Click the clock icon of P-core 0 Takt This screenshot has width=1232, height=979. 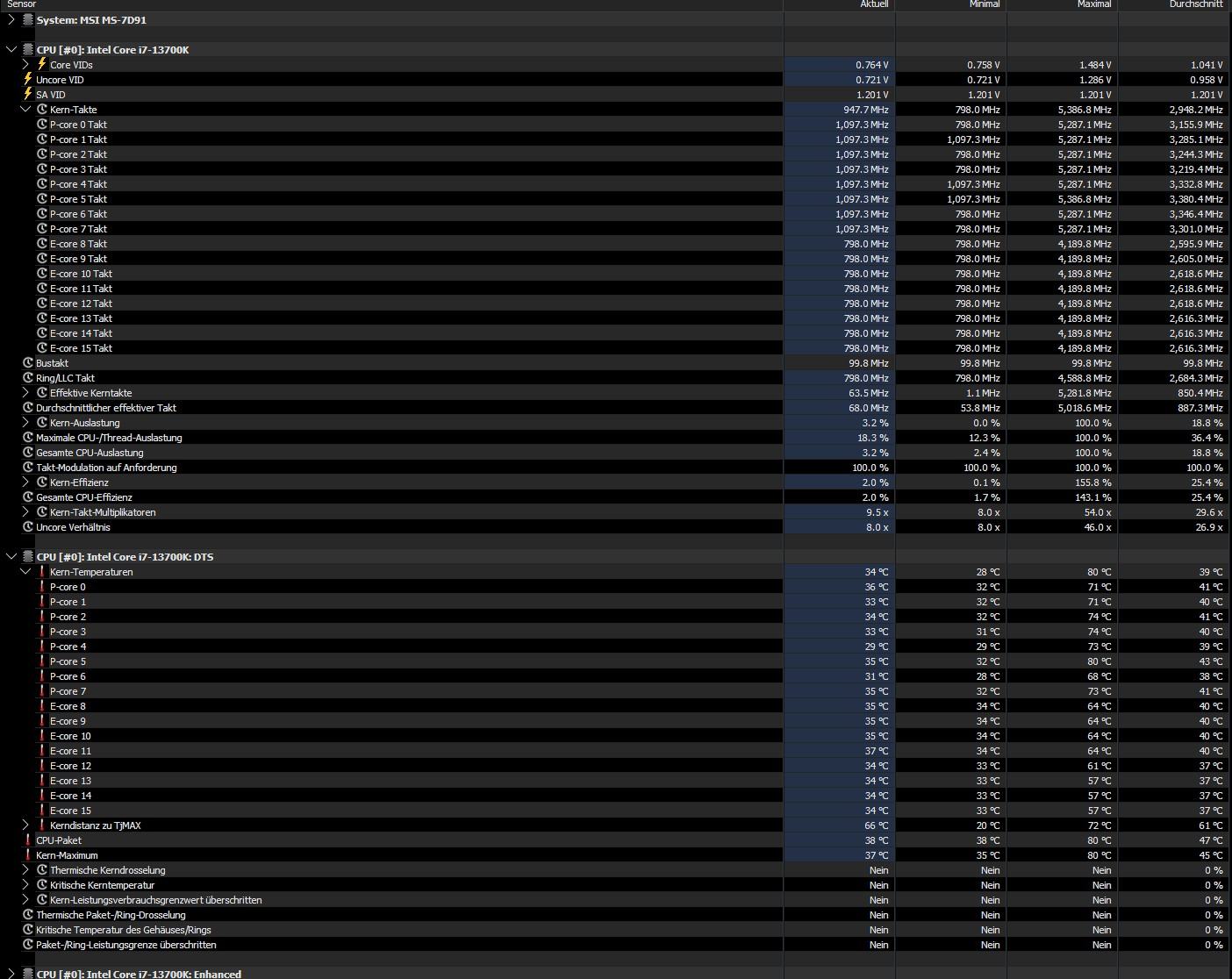click(x=42, y=125)
